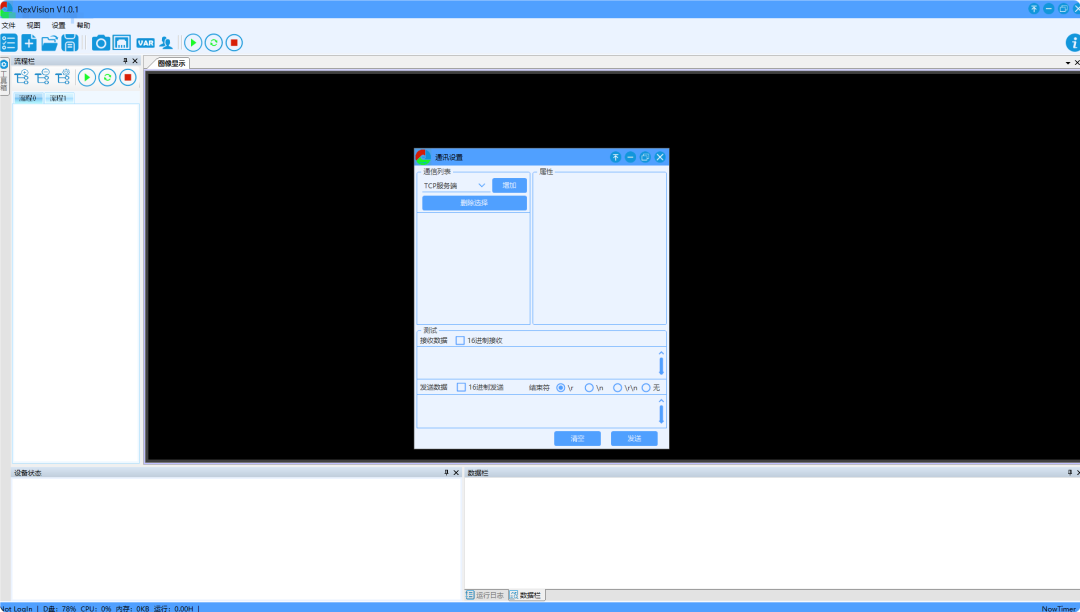1080x612 pixels.
Task: Click the 清空 button
Action: (x=577, y=439)
